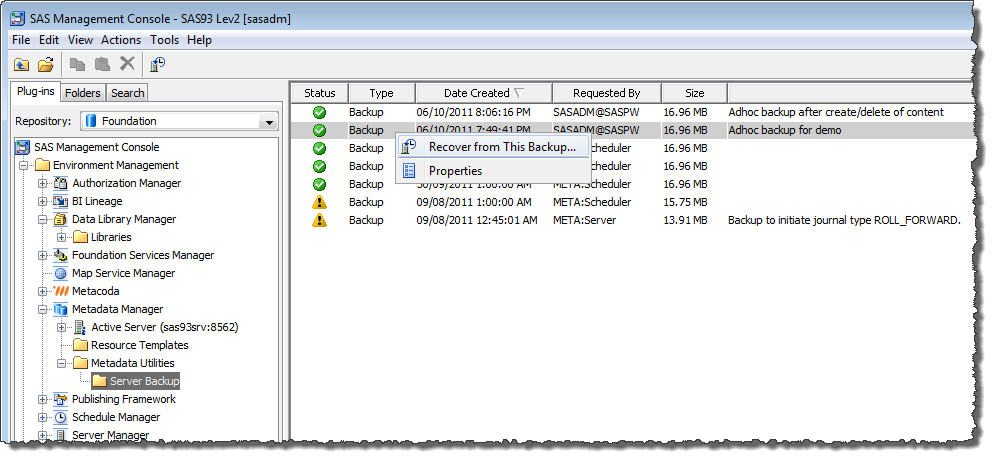Click the Paste toolbar icon
This screenshot has width=994, height=460.
tap(101, 64)
